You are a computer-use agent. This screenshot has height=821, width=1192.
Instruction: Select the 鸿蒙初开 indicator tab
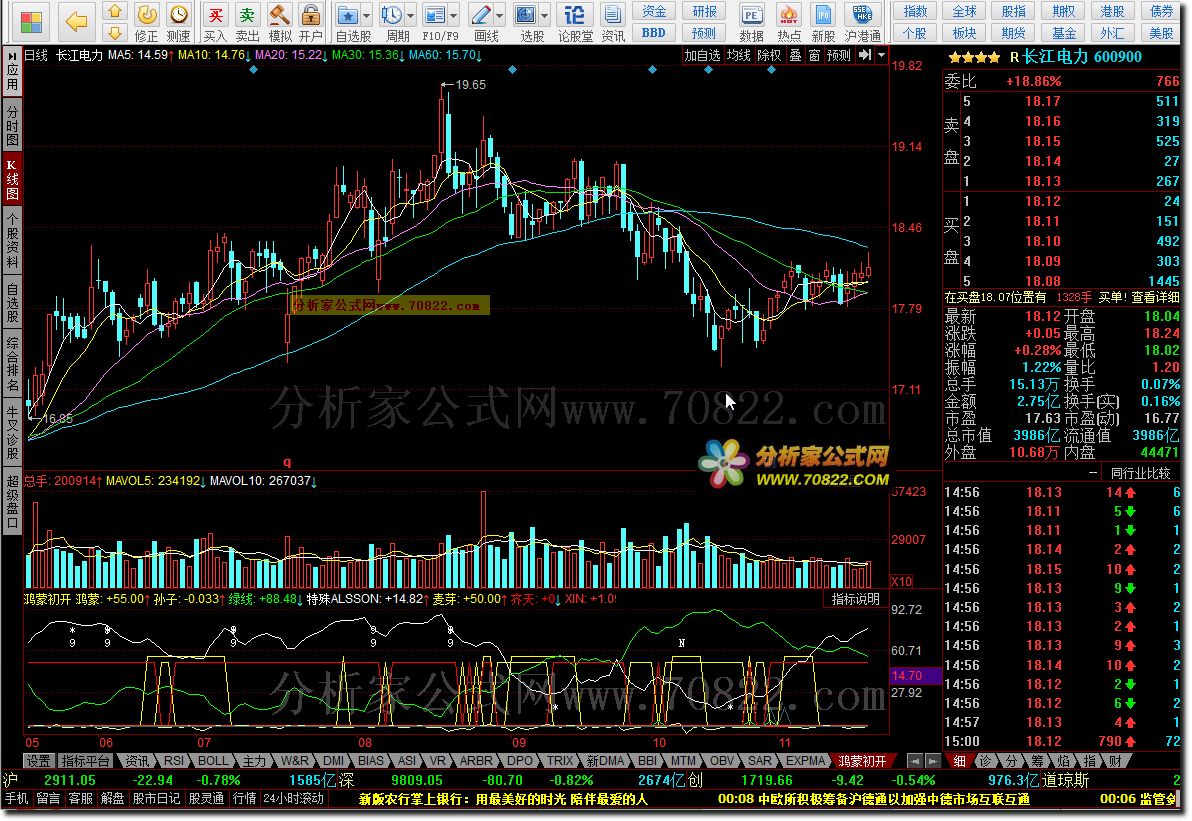coord(862,760)
